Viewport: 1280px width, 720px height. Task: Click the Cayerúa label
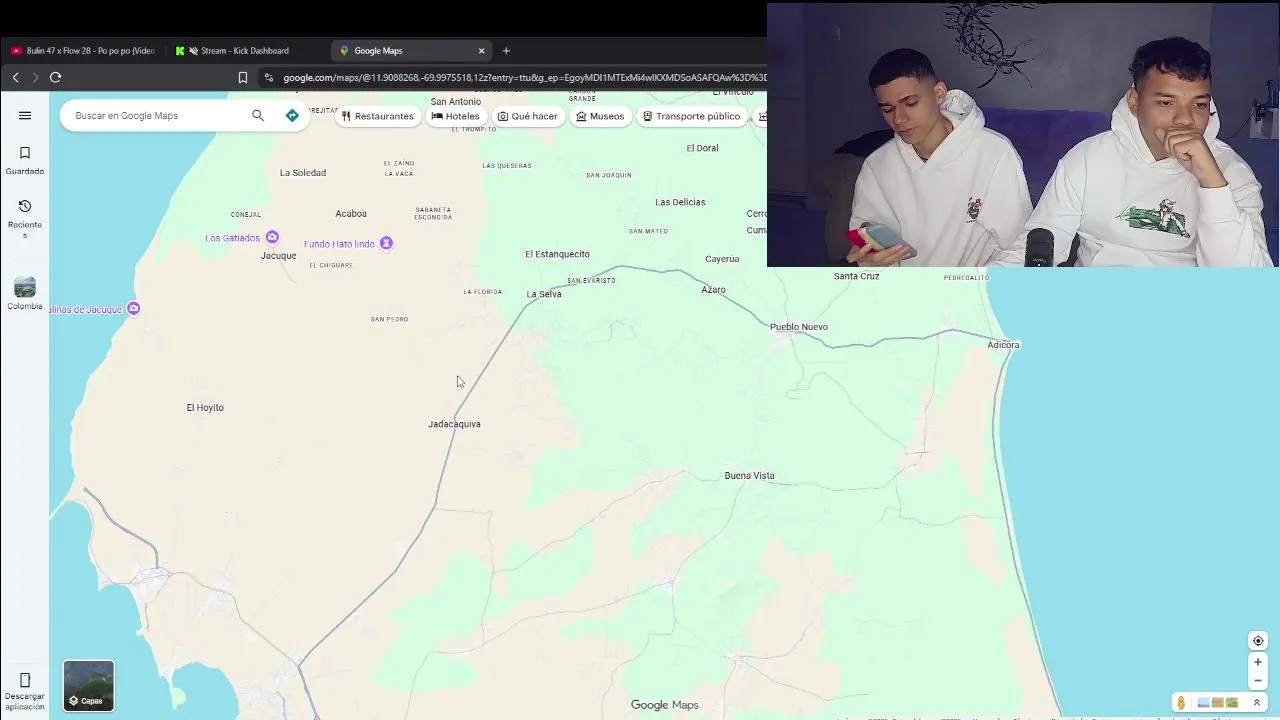coord(722,259)
